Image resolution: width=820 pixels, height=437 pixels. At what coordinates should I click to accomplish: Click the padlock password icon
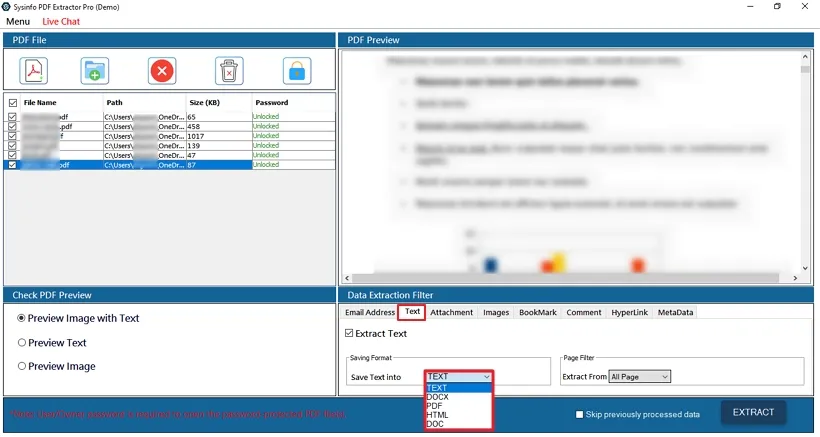[297, 71]
